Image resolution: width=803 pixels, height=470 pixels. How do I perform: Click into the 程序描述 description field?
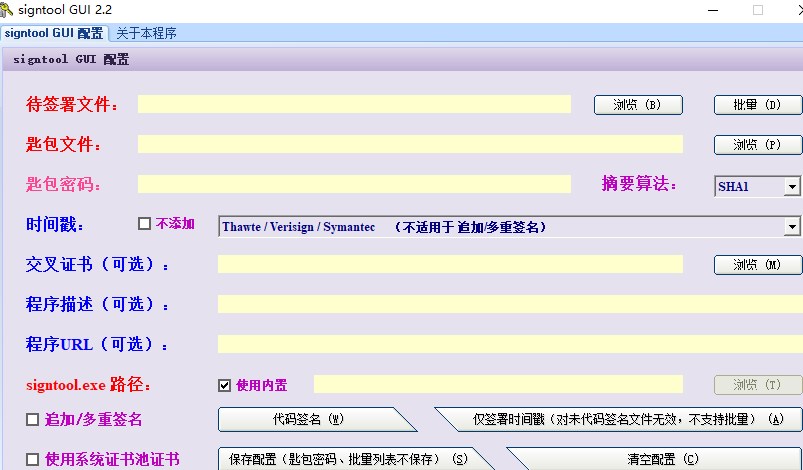point(510,304)
